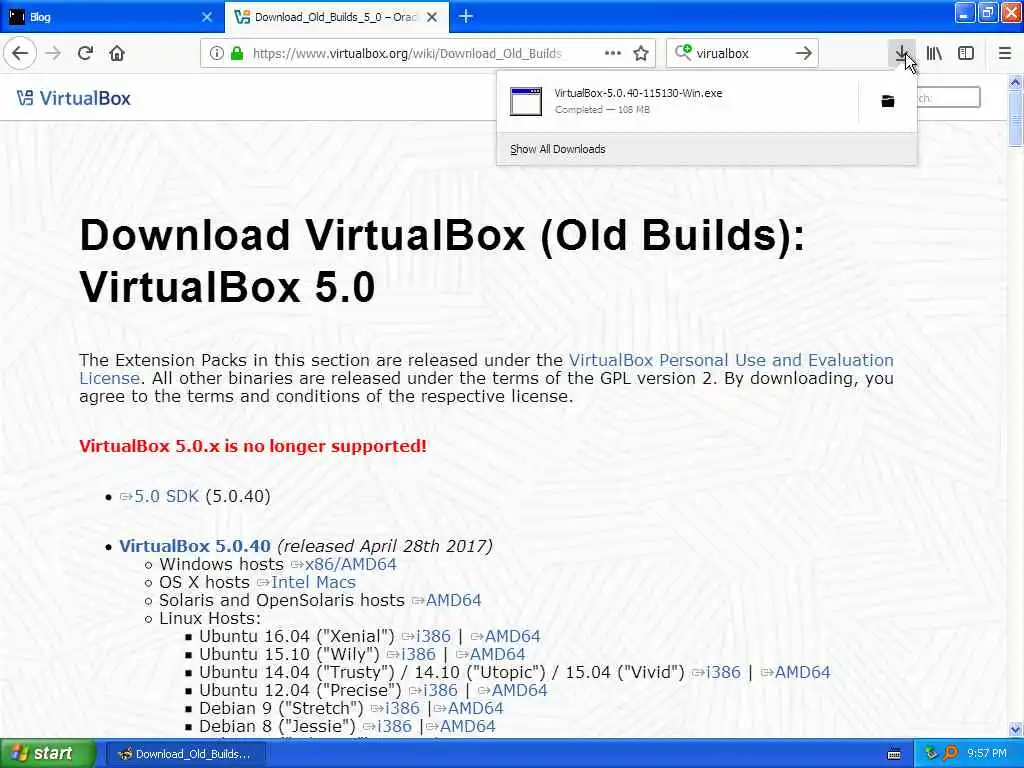Click the page search field in VirtualBox header
The image size is (1024, 768).
click(948, 97)
